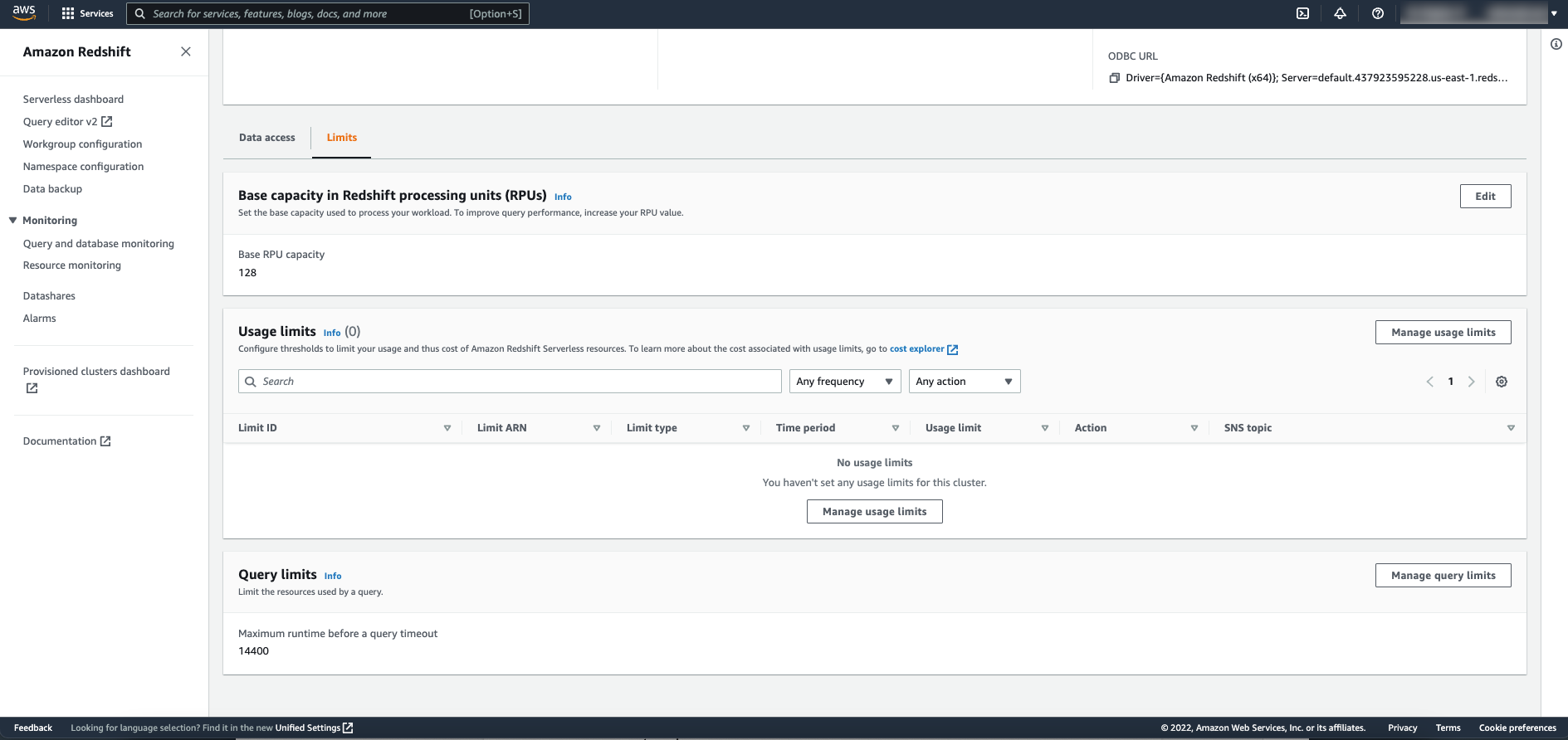Screen dimensions: 1568x740
Task: Click the external link icon beside cost explorer
Action: [953, 349]
